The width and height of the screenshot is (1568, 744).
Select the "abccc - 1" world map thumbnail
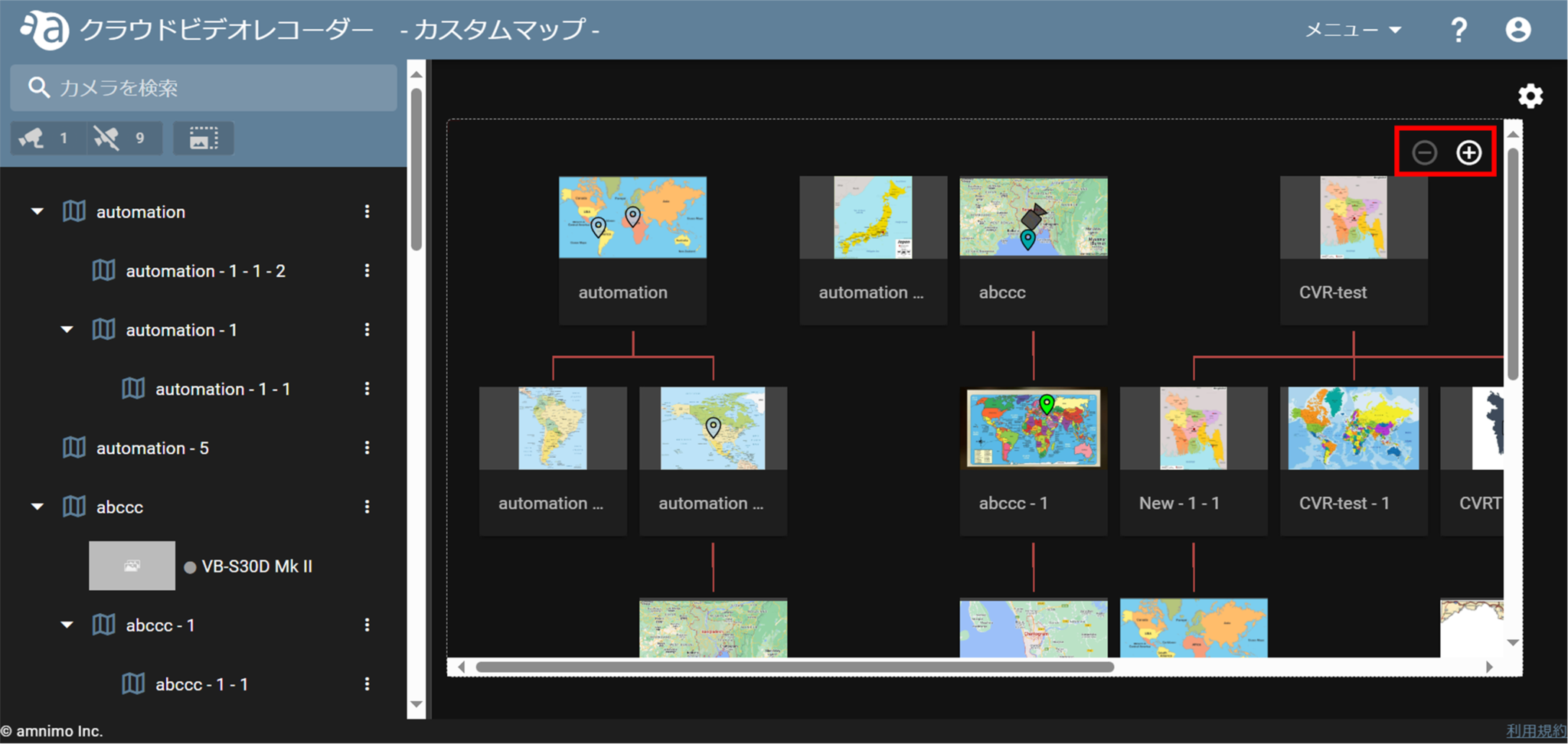click(1033, 429)
